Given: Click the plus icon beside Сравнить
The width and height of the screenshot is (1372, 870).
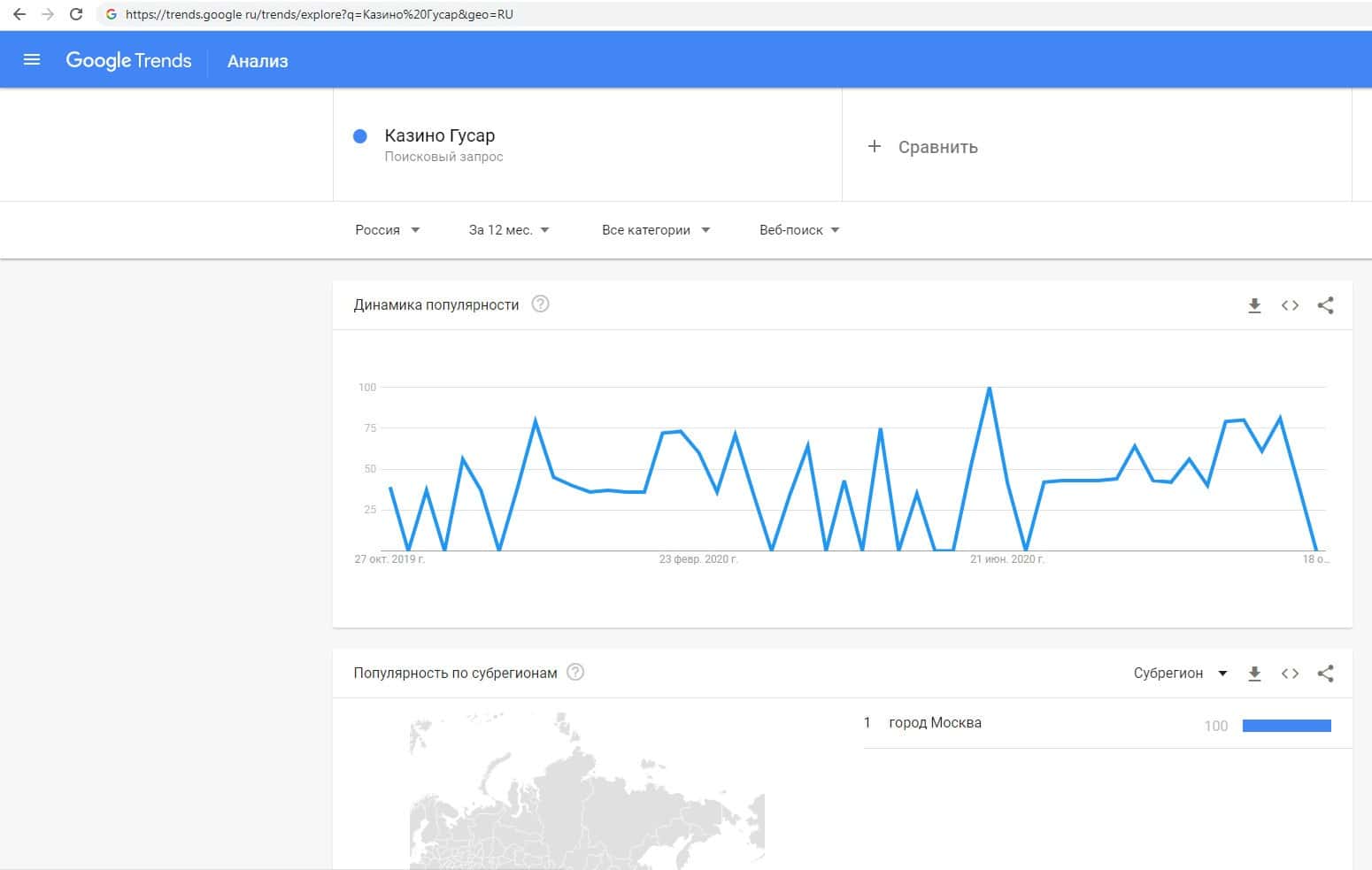Looking at the screenshot, I should click(x=875, y=146).
